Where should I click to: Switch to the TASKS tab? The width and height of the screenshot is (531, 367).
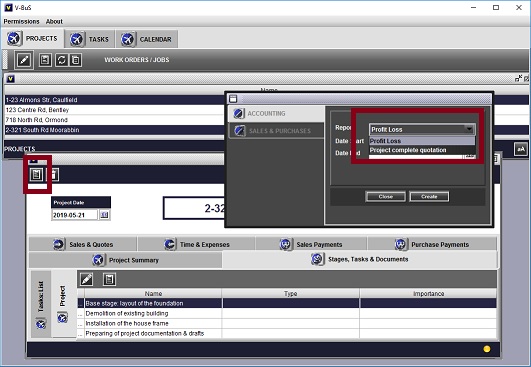90,39
